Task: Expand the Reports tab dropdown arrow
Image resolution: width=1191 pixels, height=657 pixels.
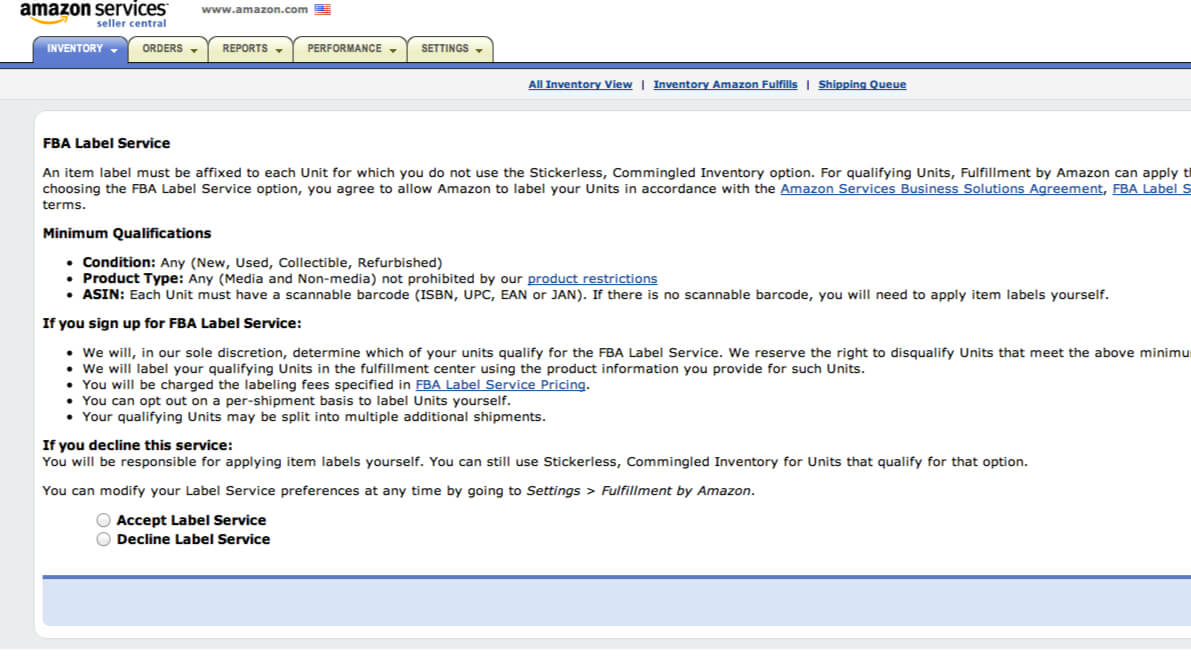Action: pyautogui.click(x=278, y=50)
